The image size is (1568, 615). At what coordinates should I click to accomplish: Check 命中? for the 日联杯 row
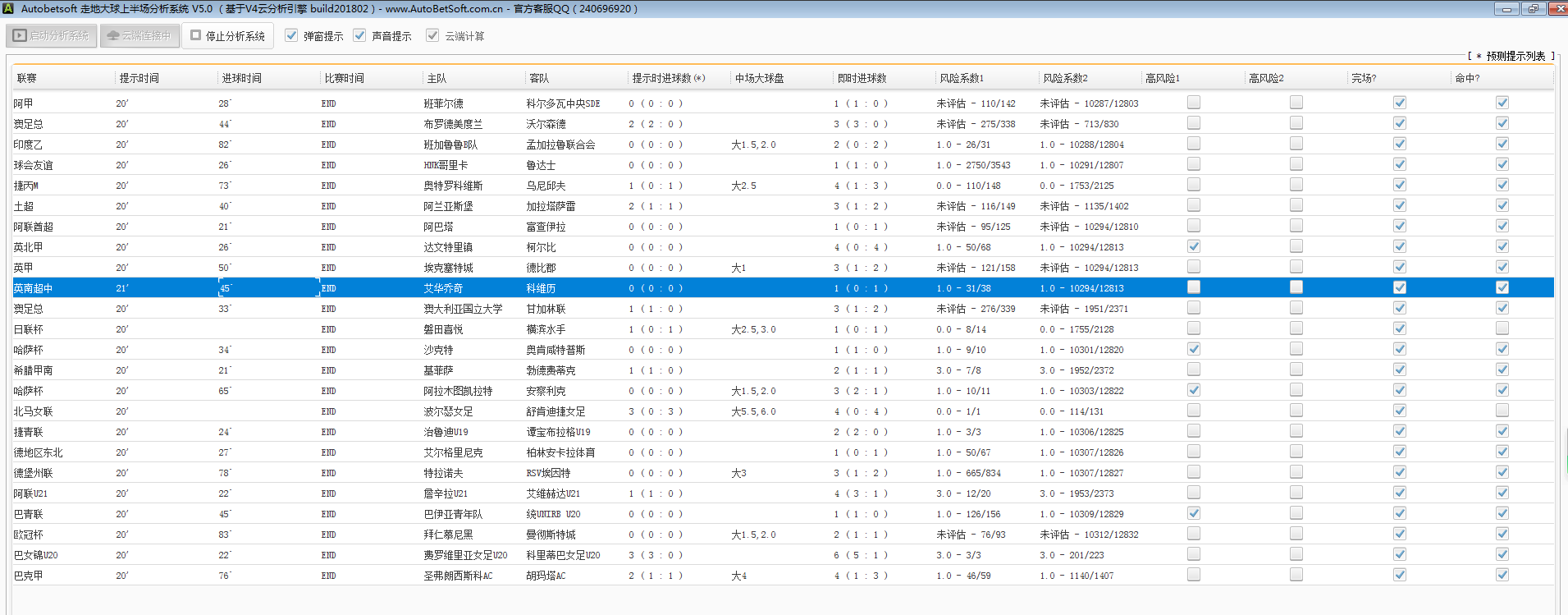click(x=1502, y=328)
